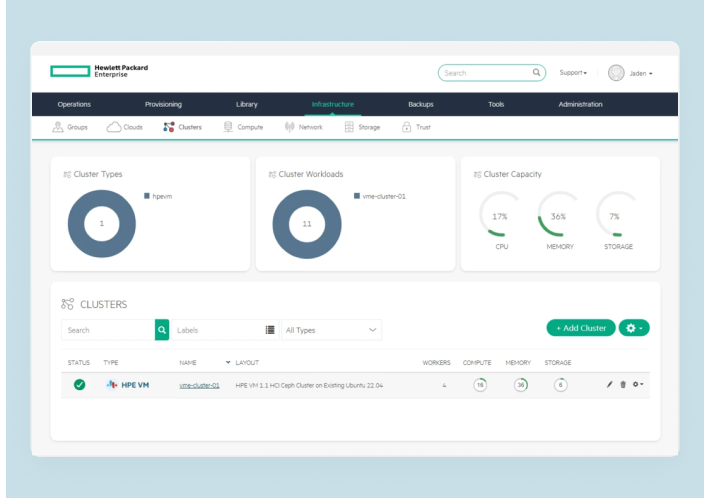Click the MEMORY 36% capacity gauge
This screenshot has height=498, width=710.
tap(559, 214)
